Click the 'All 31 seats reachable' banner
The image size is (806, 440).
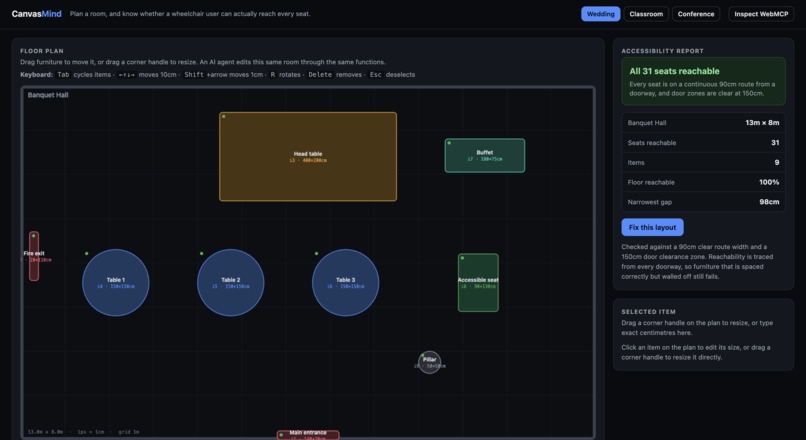coord(703,81)
